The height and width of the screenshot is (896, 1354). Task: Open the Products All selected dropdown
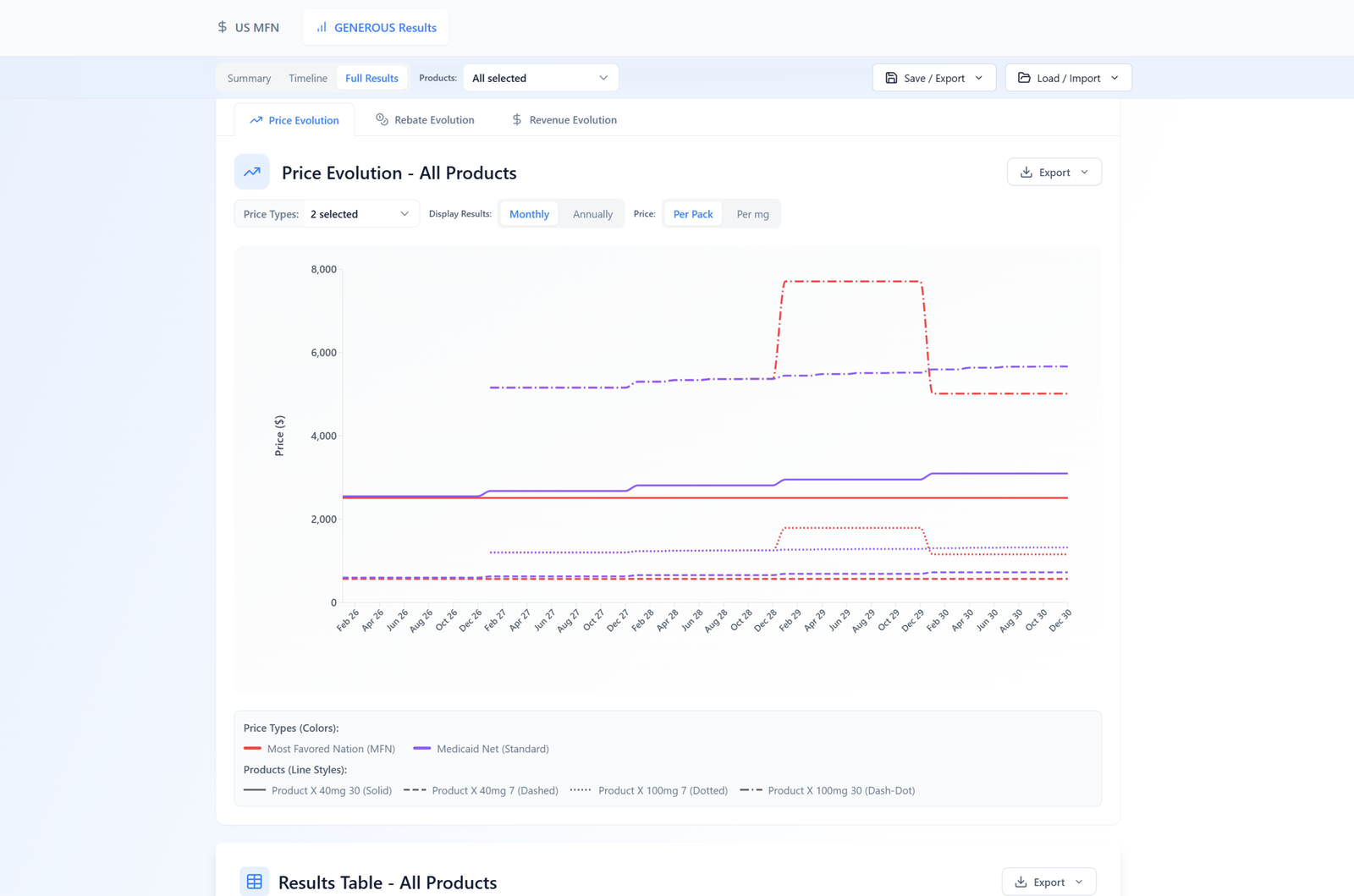[540, 78]
